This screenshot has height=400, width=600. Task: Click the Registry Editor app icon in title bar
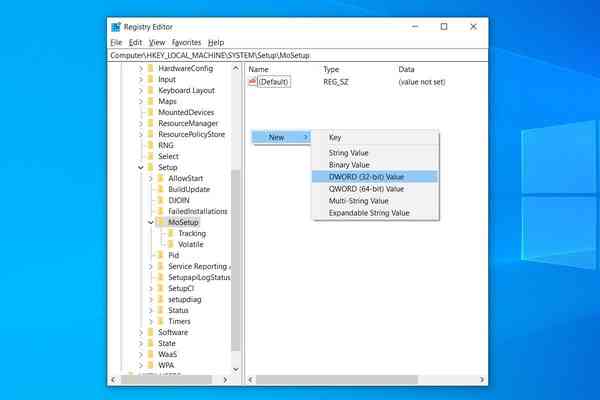[117, 27]
